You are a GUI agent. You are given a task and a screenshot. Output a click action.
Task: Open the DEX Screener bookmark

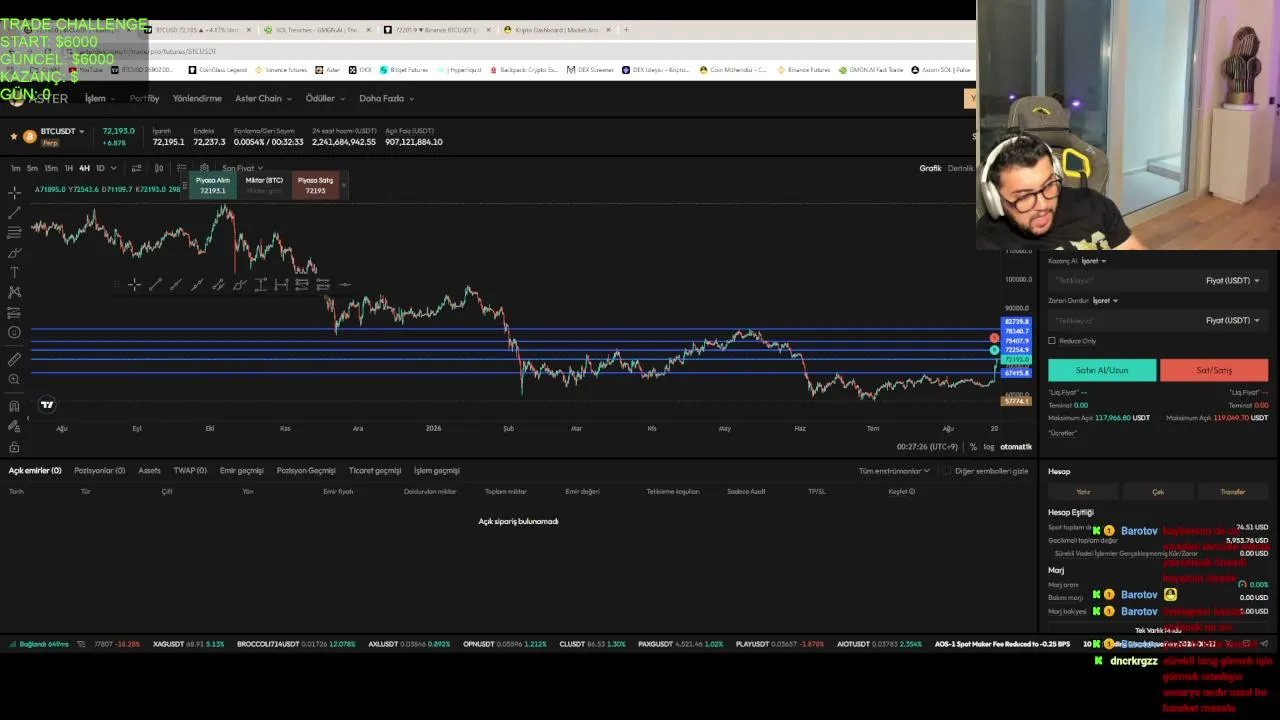(x=590, y=70)
